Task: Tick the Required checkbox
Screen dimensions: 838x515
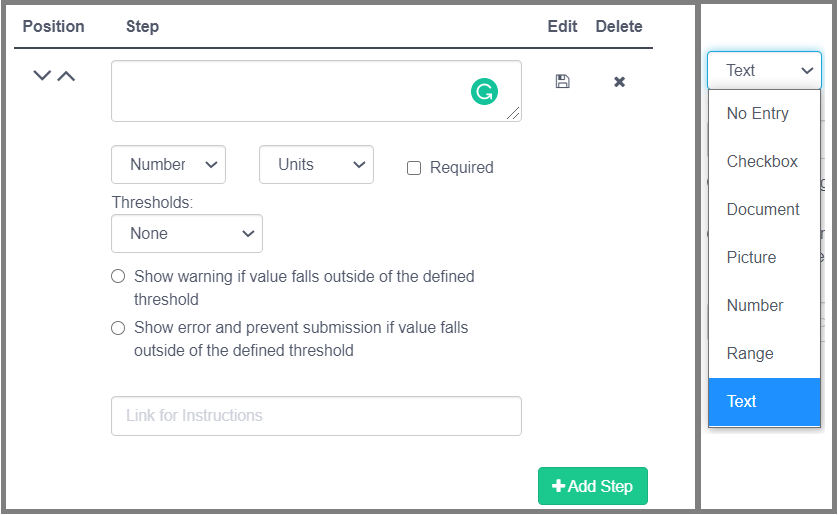Action: click(x=414, y=168)
